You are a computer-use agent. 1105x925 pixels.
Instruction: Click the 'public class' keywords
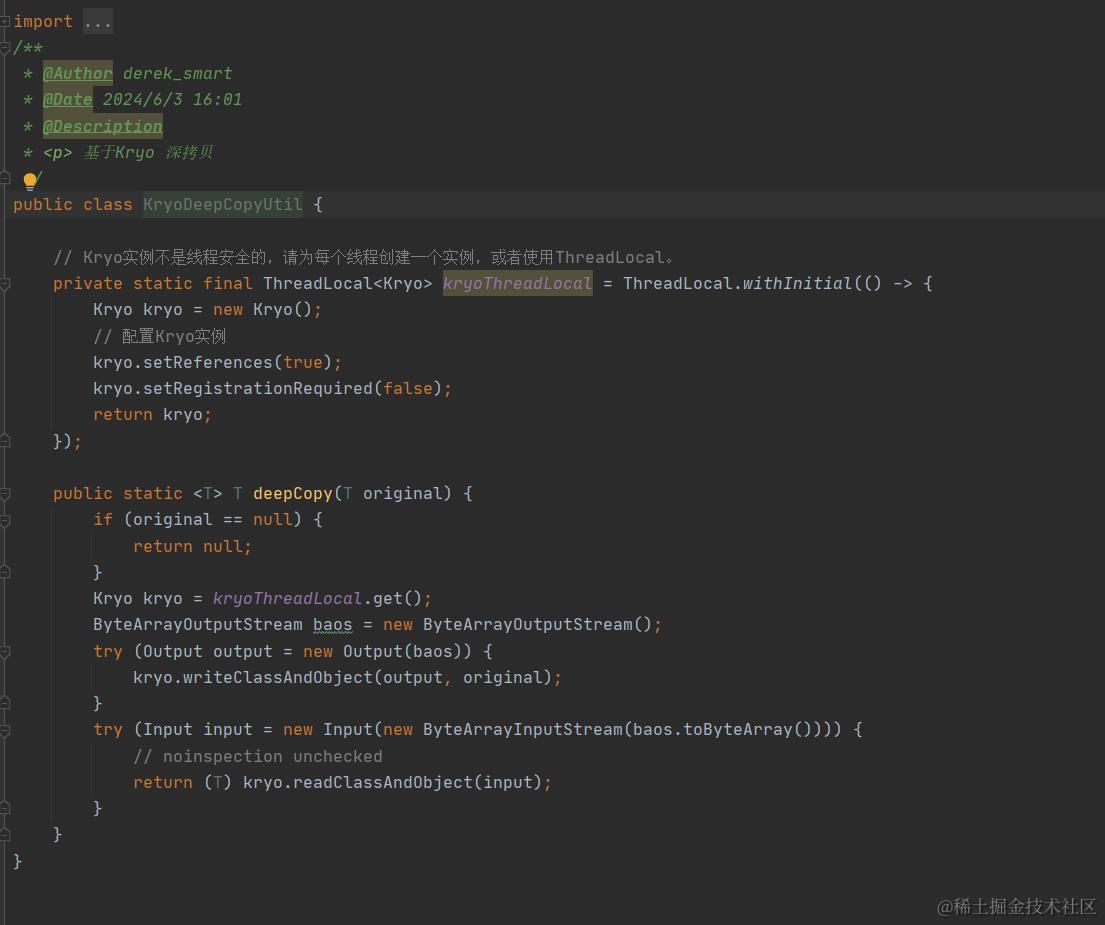pyautogui.click(x=73, y=205)
